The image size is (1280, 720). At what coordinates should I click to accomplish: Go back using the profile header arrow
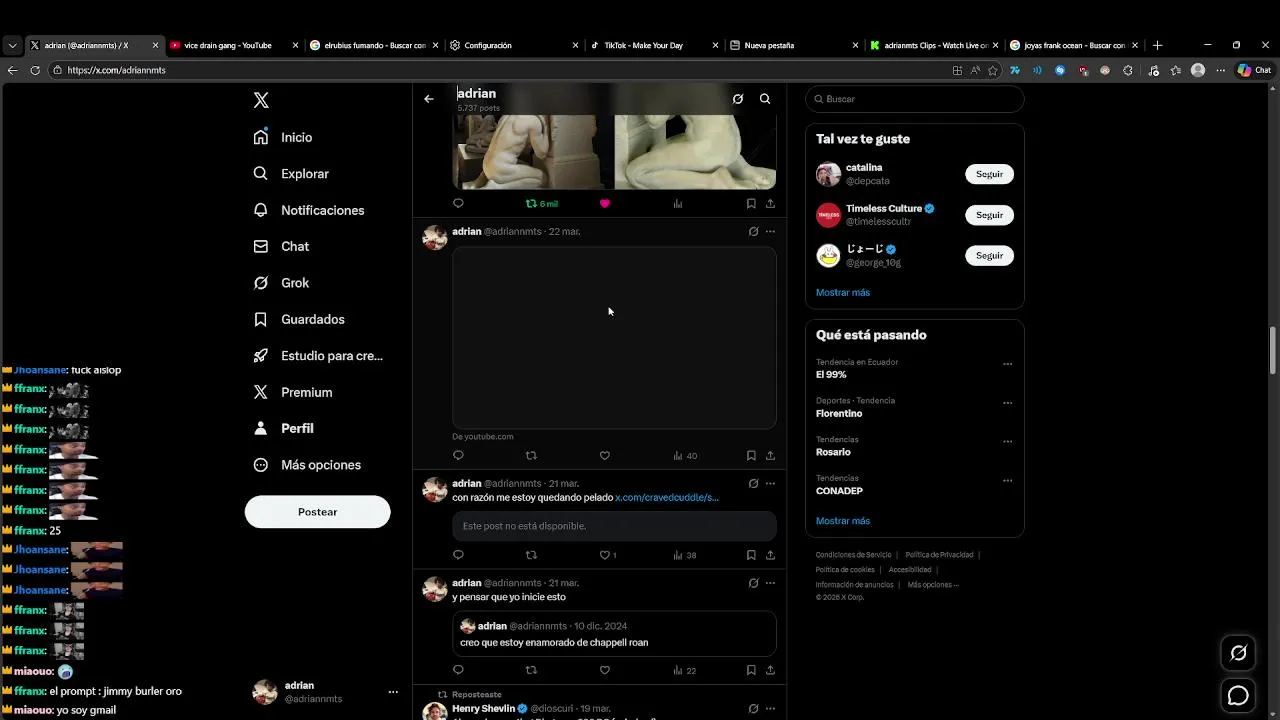(x=429, y=99)
